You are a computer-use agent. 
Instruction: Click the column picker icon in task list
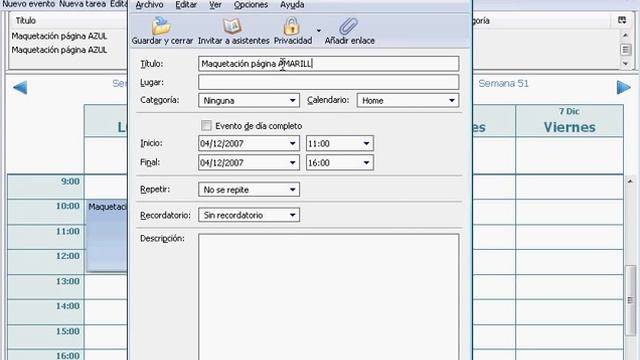(622, 20)
